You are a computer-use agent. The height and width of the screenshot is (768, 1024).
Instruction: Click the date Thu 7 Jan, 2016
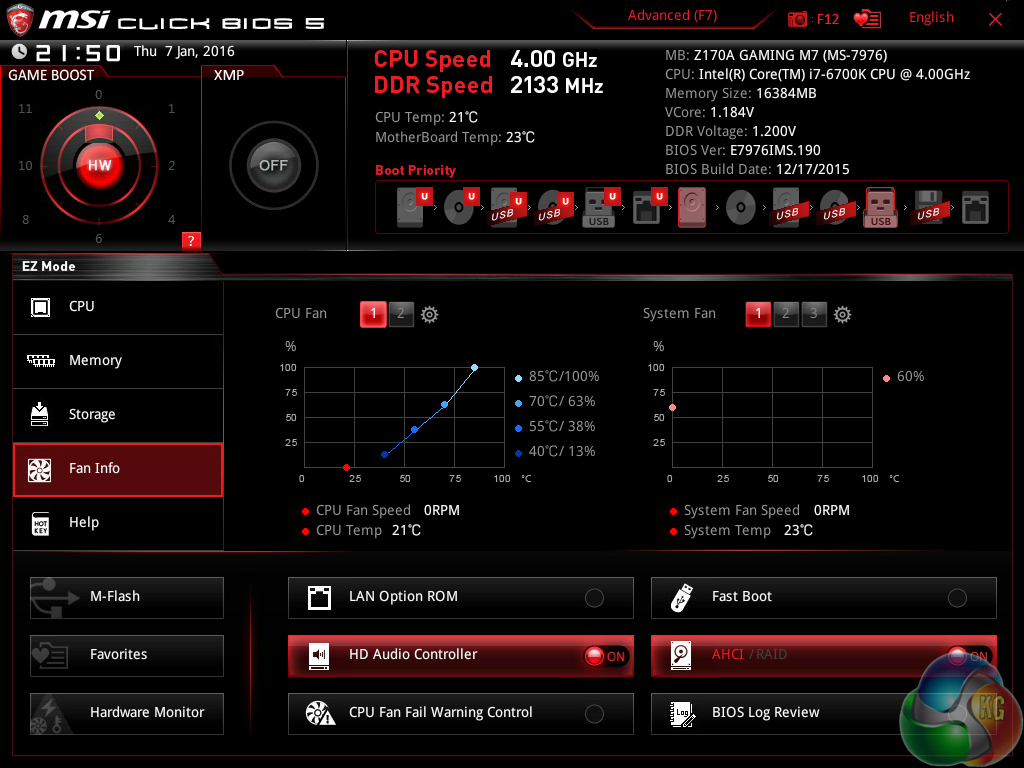click(x=184, y=52)
